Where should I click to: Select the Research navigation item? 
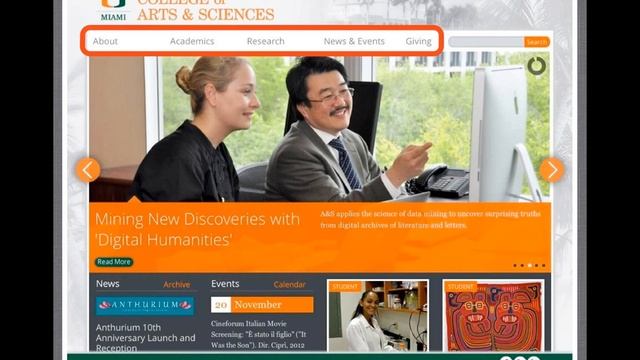[x=265, y=41]
